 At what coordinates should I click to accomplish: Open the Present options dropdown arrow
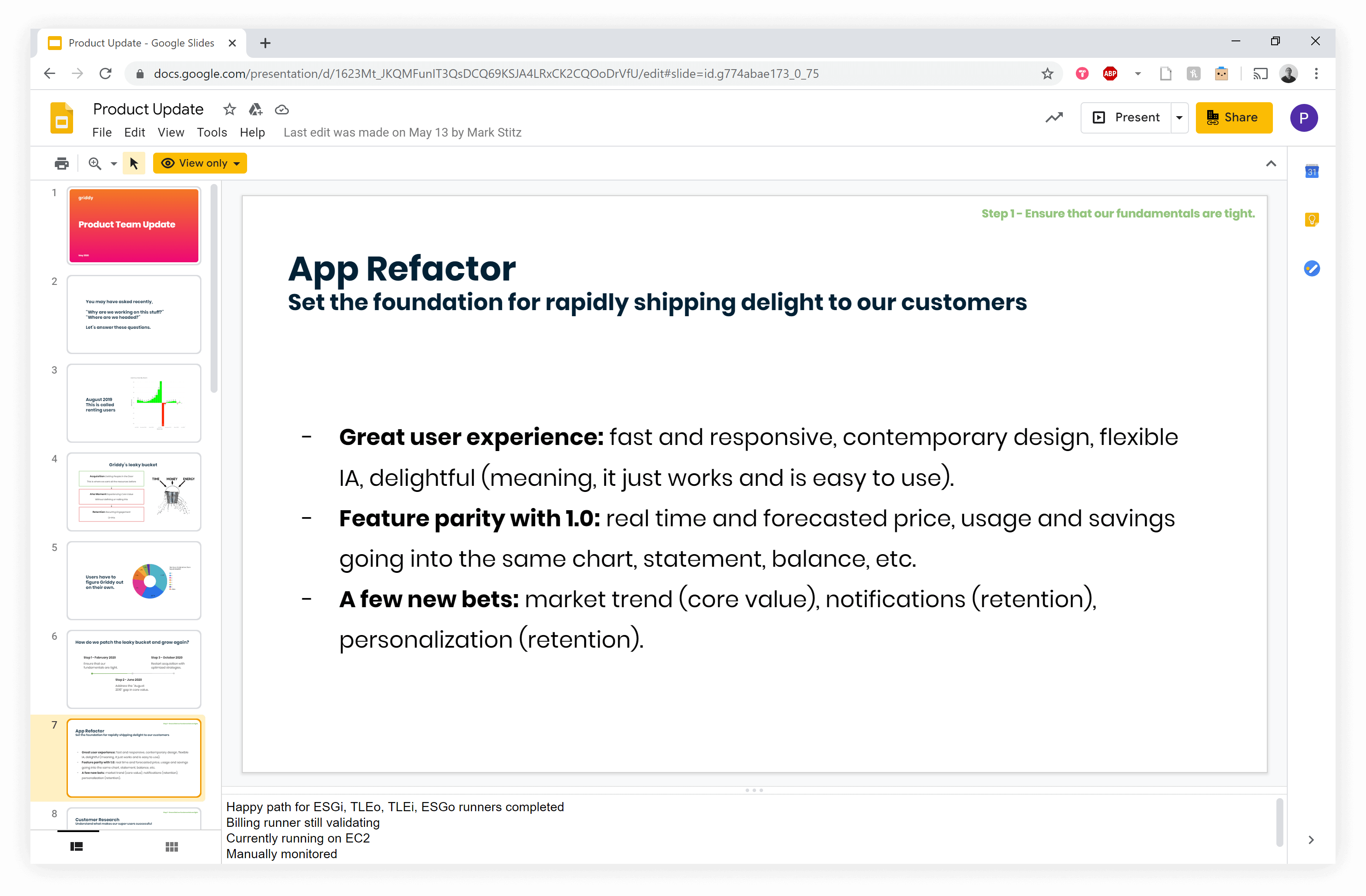click(x=1179, y=118)
